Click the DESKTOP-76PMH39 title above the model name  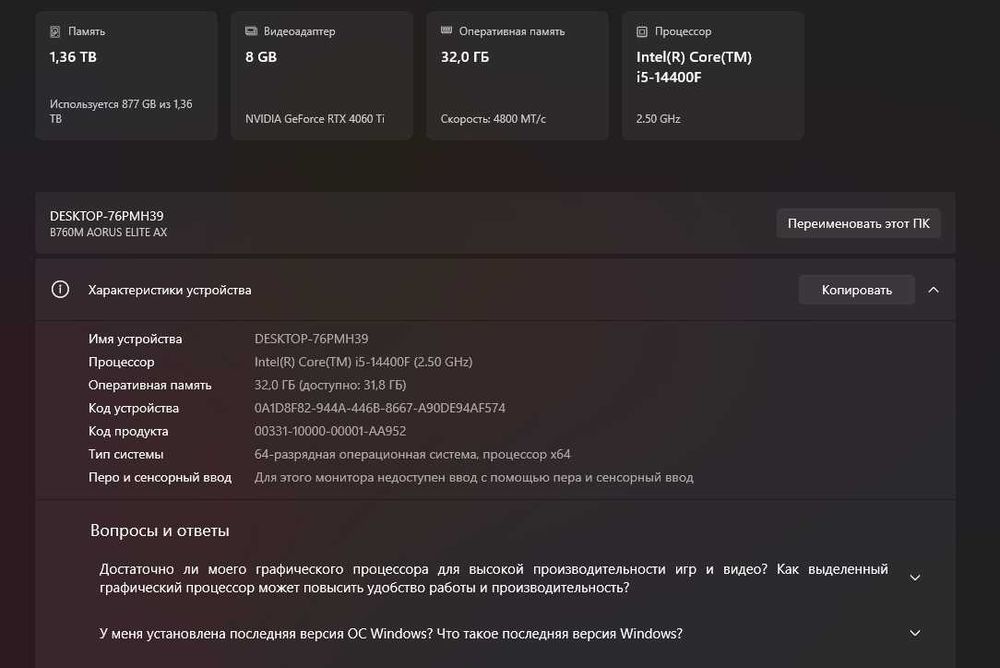107,216
